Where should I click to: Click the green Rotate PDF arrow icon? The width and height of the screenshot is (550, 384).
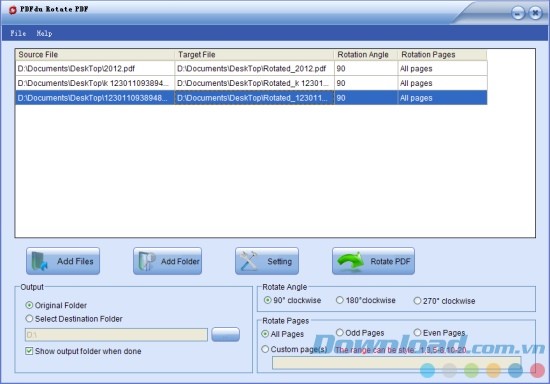[x=350, y=261]
